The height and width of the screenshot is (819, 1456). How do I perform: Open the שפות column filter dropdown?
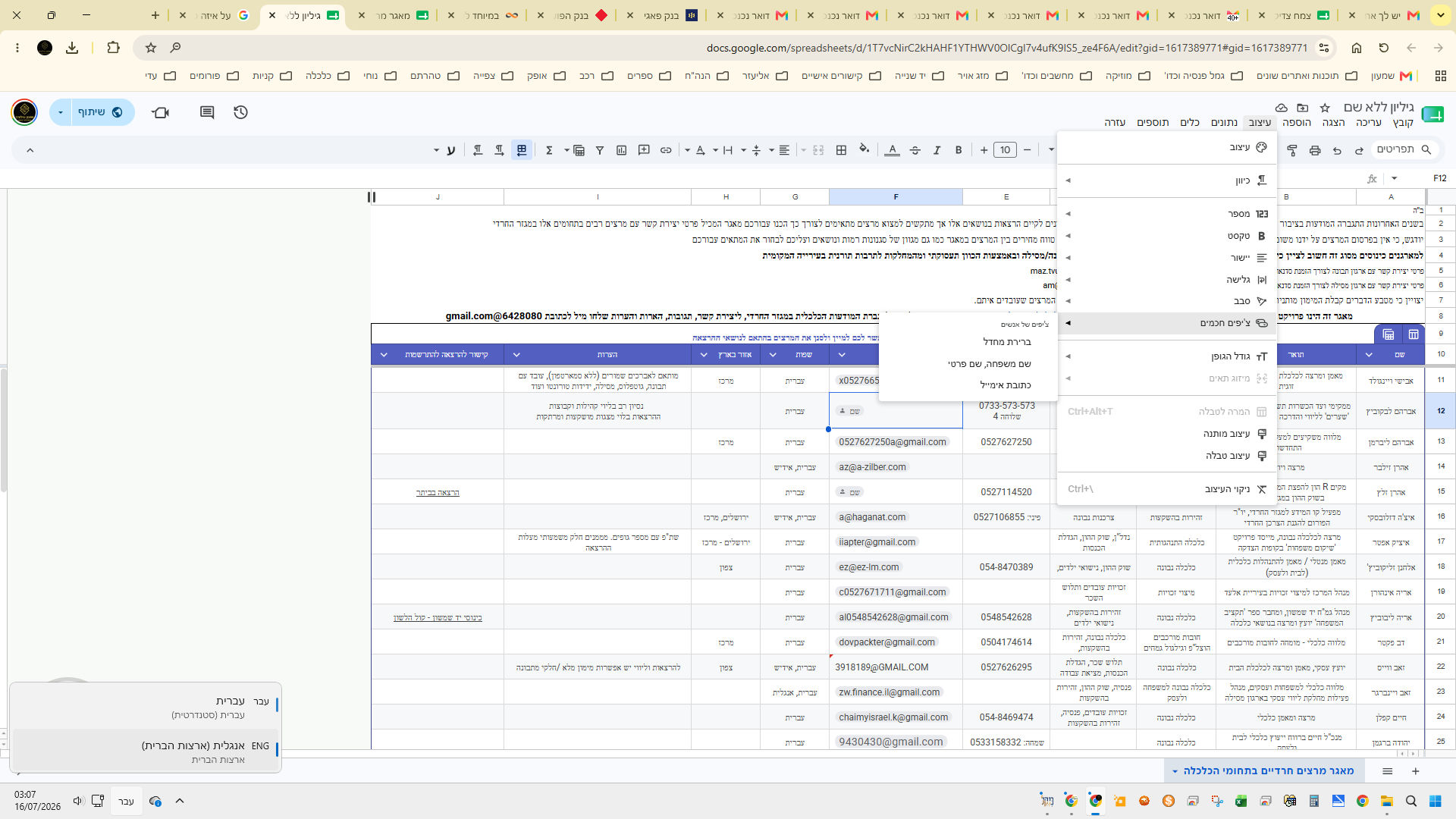point(773,355)
